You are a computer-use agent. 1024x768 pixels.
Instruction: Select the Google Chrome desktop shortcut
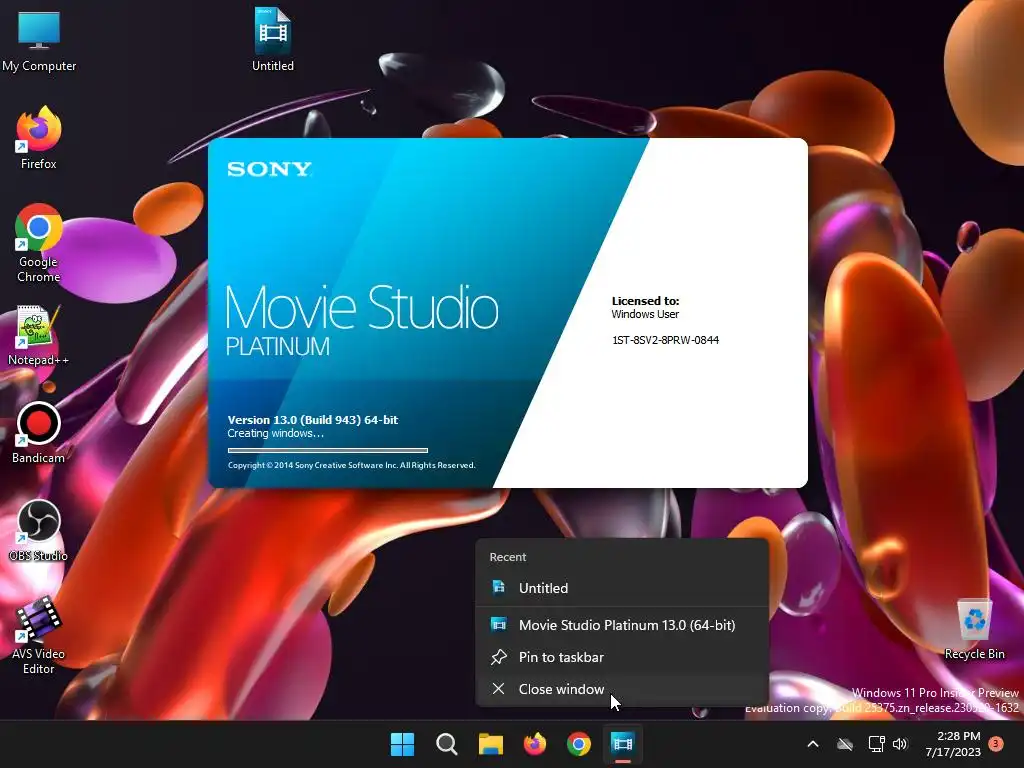point(39,243)
